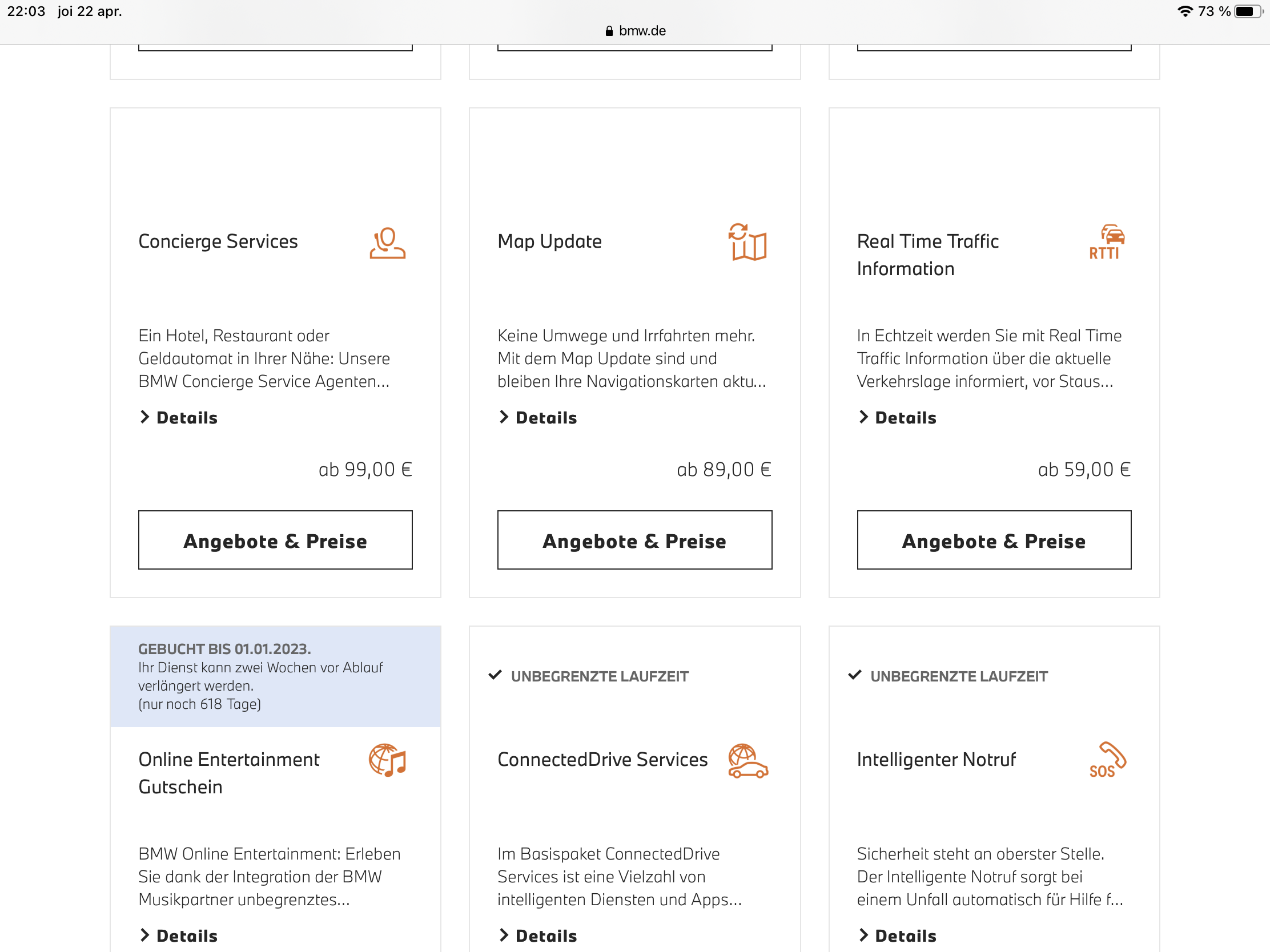
Task: Open Angebote & Preise for Map Update
Action: [635, 540]
